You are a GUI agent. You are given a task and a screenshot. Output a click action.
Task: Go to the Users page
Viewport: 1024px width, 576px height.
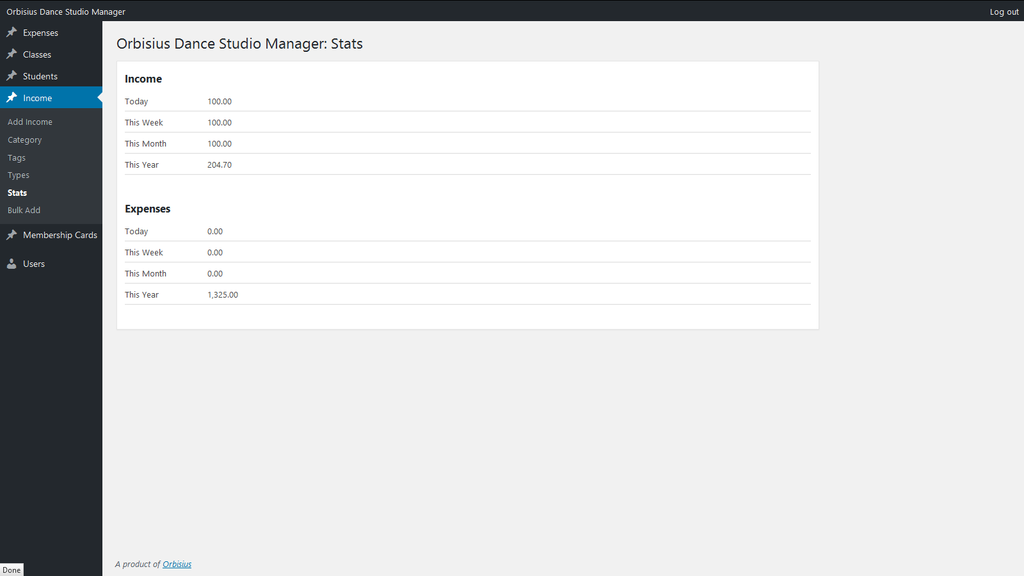pyautogui.click(x=51, y=264)
